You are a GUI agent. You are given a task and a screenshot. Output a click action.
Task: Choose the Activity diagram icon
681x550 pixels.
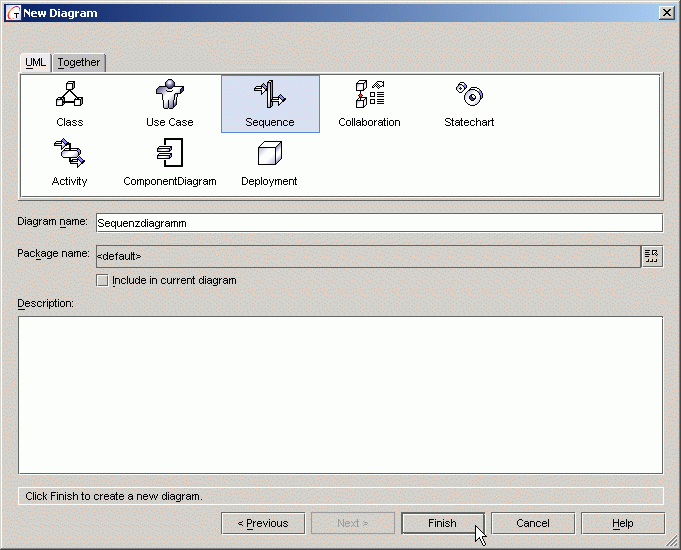(x=69, y=154)
